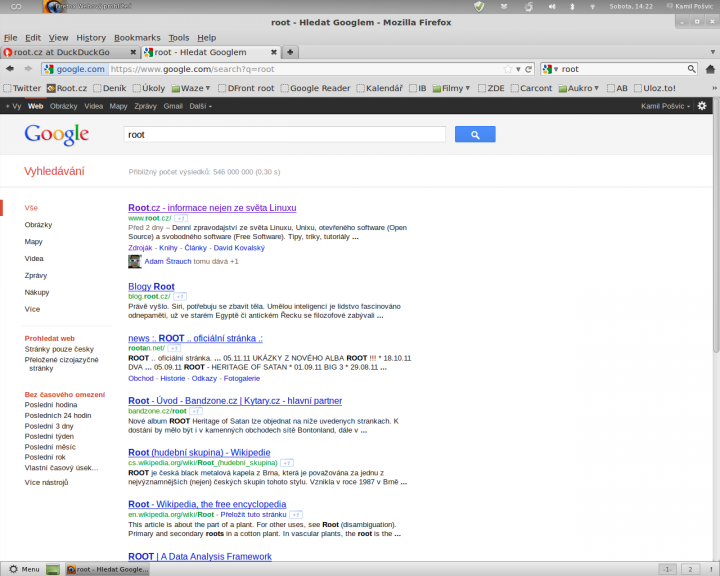Screen dimensions: 720x576
Task: Click the Google logo
Action: pyautogui.click(x=56, y=135)
